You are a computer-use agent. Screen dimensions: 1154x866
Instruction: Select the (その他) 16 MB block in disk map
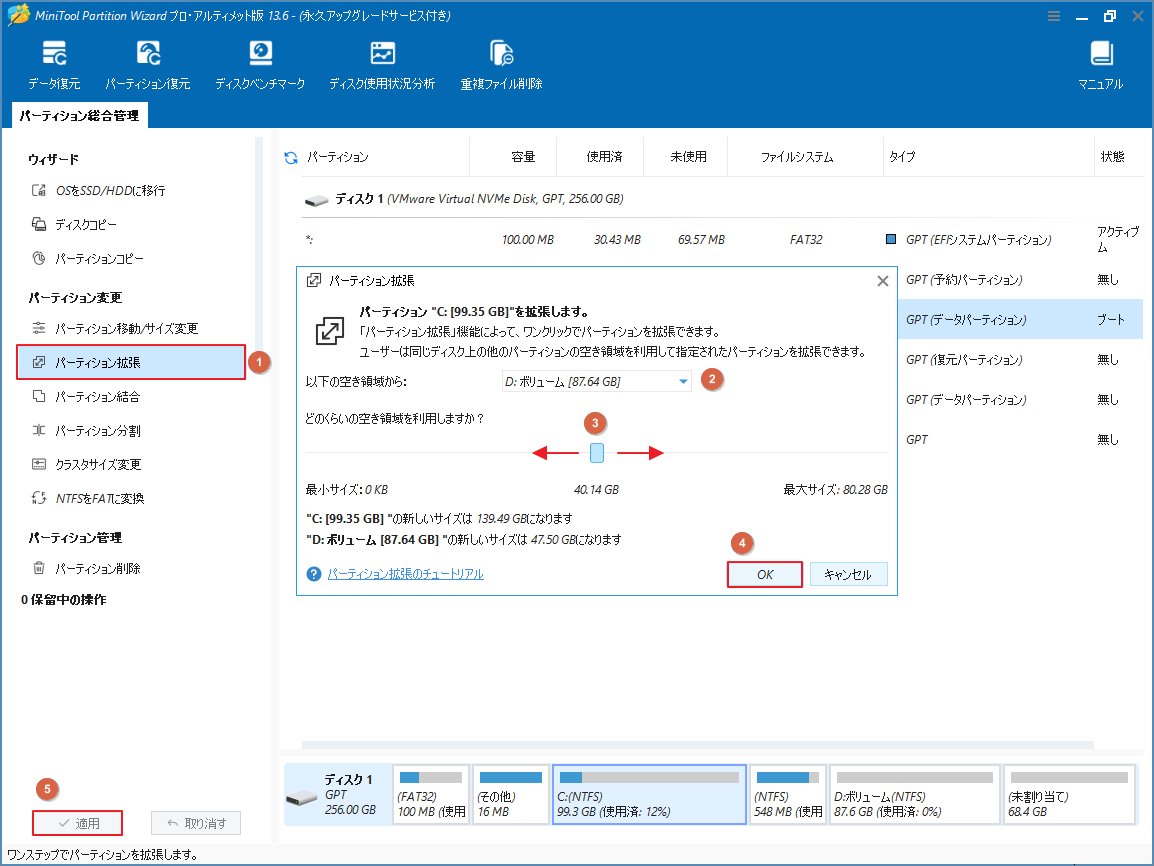(x=510, y=795)
